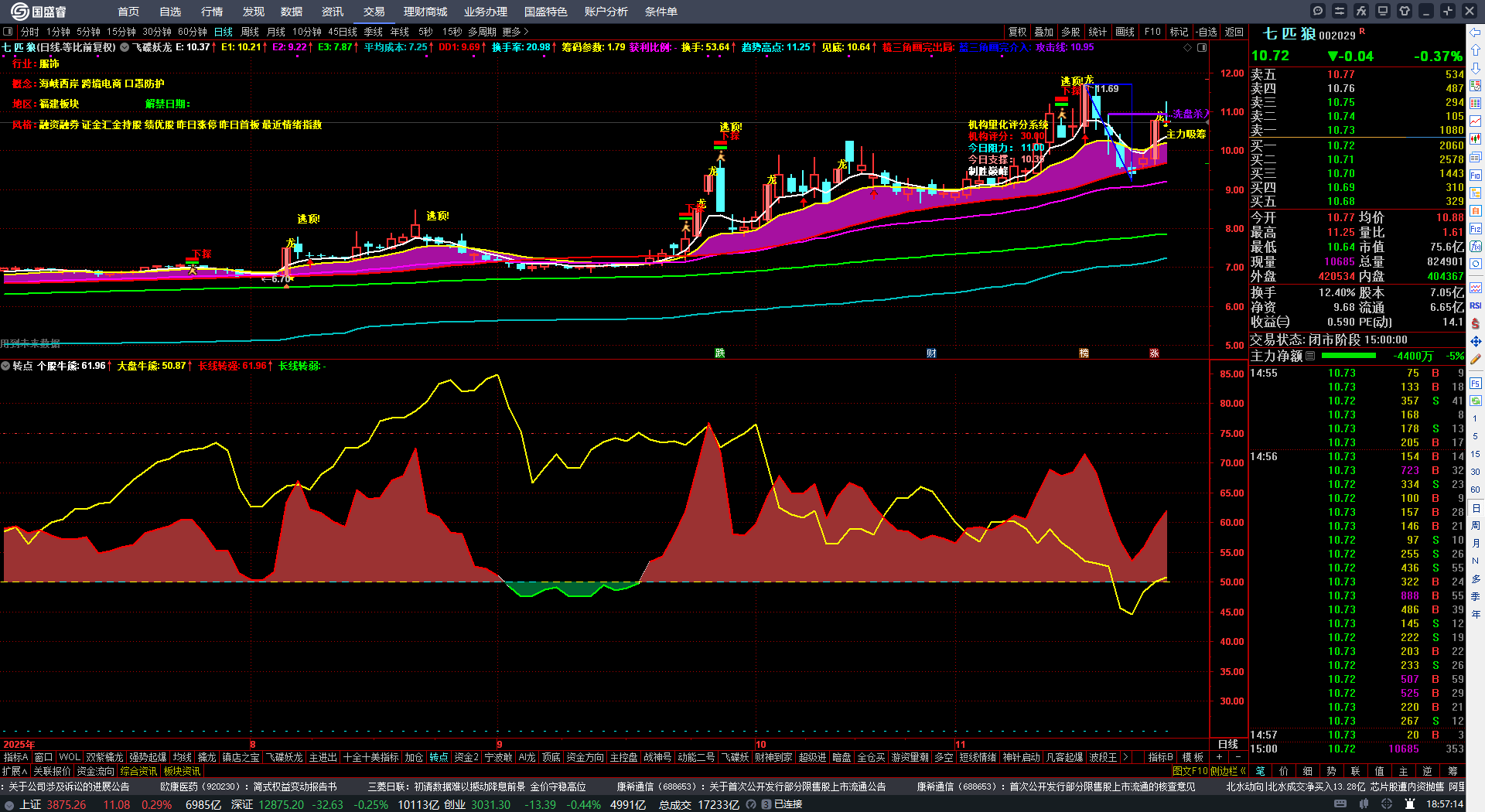This screenshot has width=1485, height=812.
Task: Click the 财 marker on chart bottom
Action: 931,353
